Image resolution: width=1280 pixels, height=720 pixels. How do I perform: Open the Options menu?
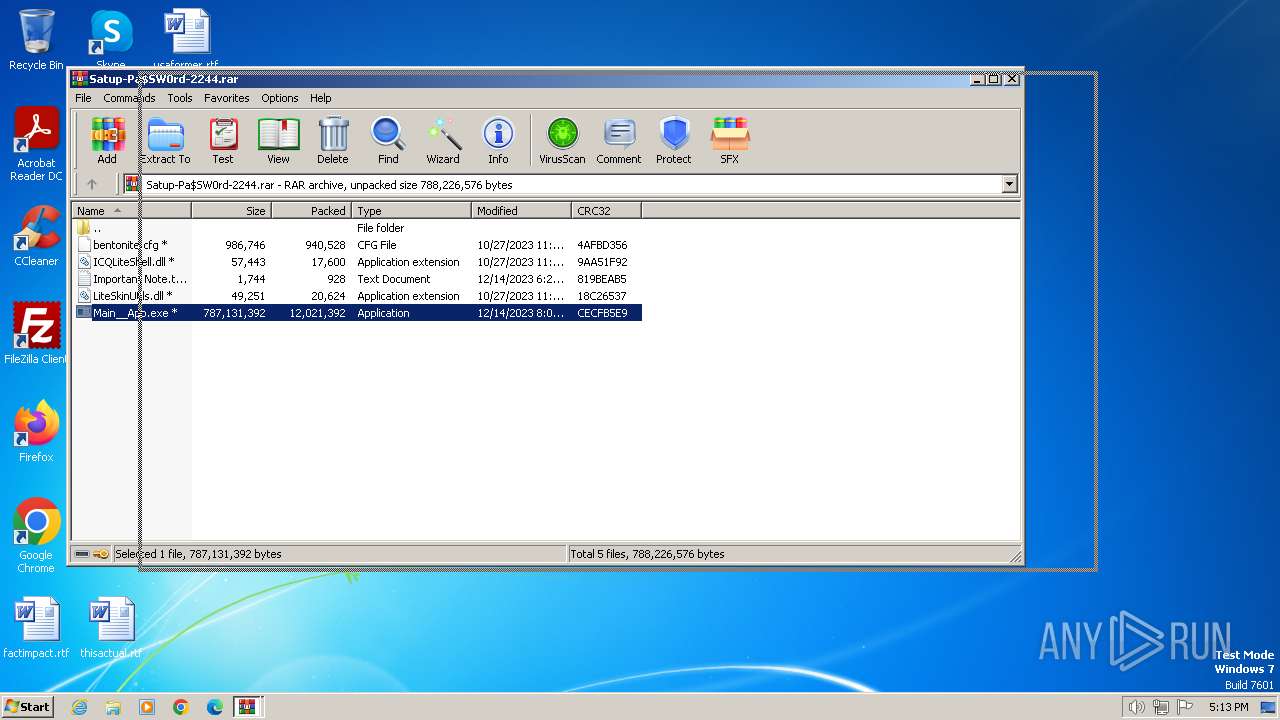[x=280, y=98]
